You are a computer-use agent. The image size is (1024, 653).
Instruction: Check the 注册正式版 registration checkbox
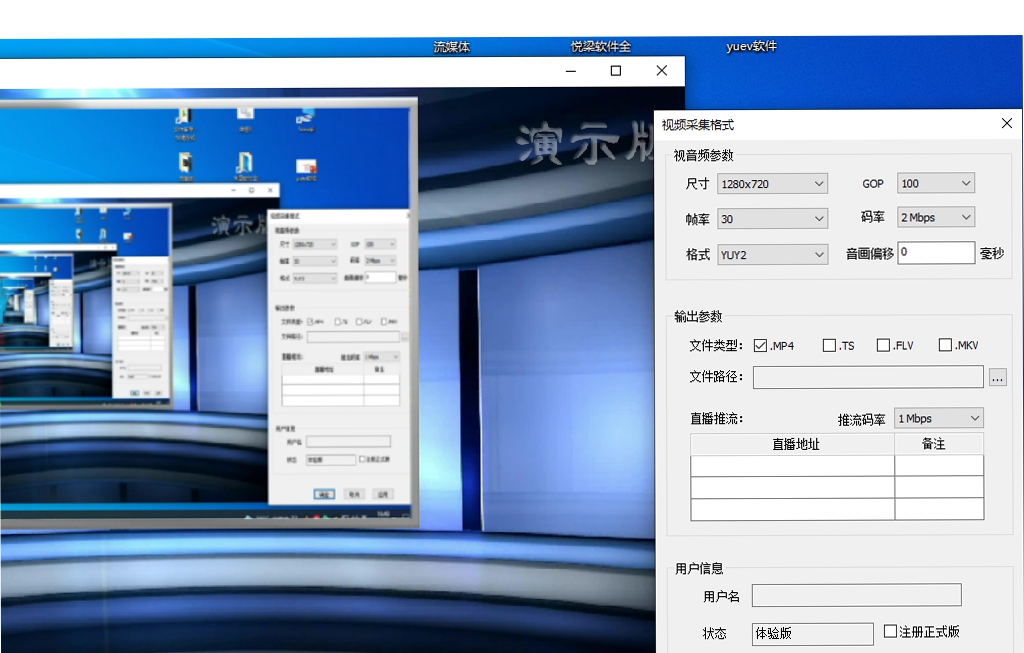890,631
